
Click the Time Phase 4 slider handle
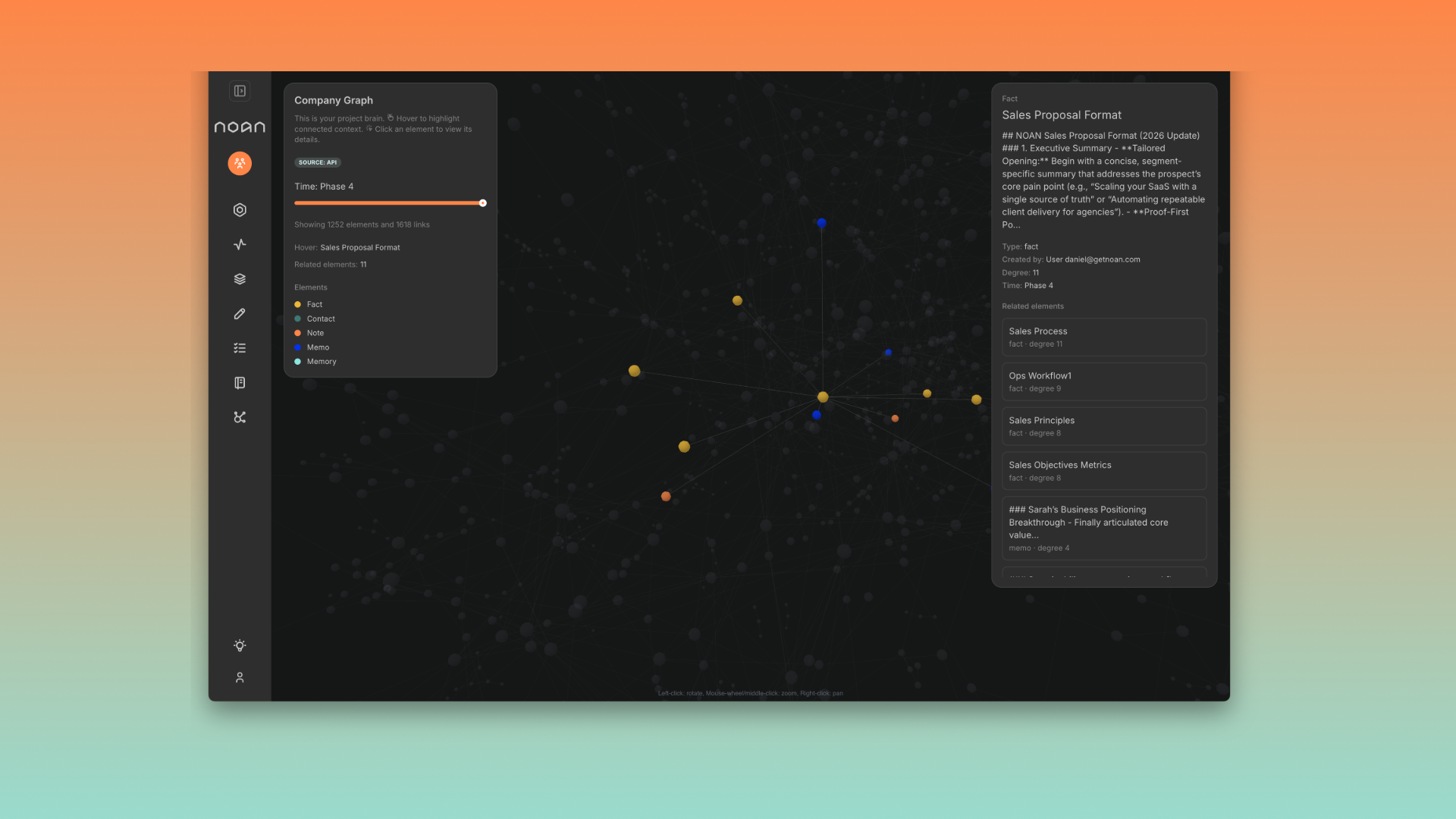click(482, 203)
